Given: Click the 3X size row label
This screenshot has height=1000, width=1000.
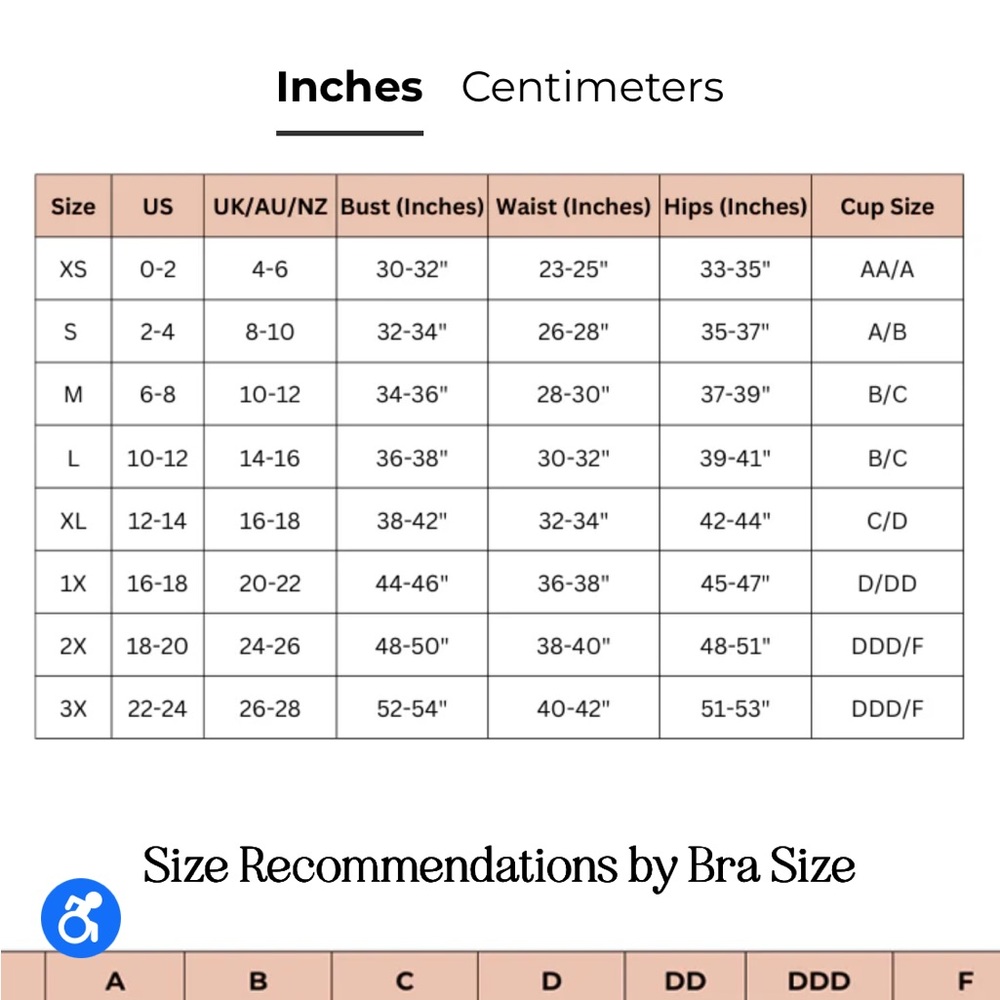Looking at the screenshot, I should tap(73, 709).
